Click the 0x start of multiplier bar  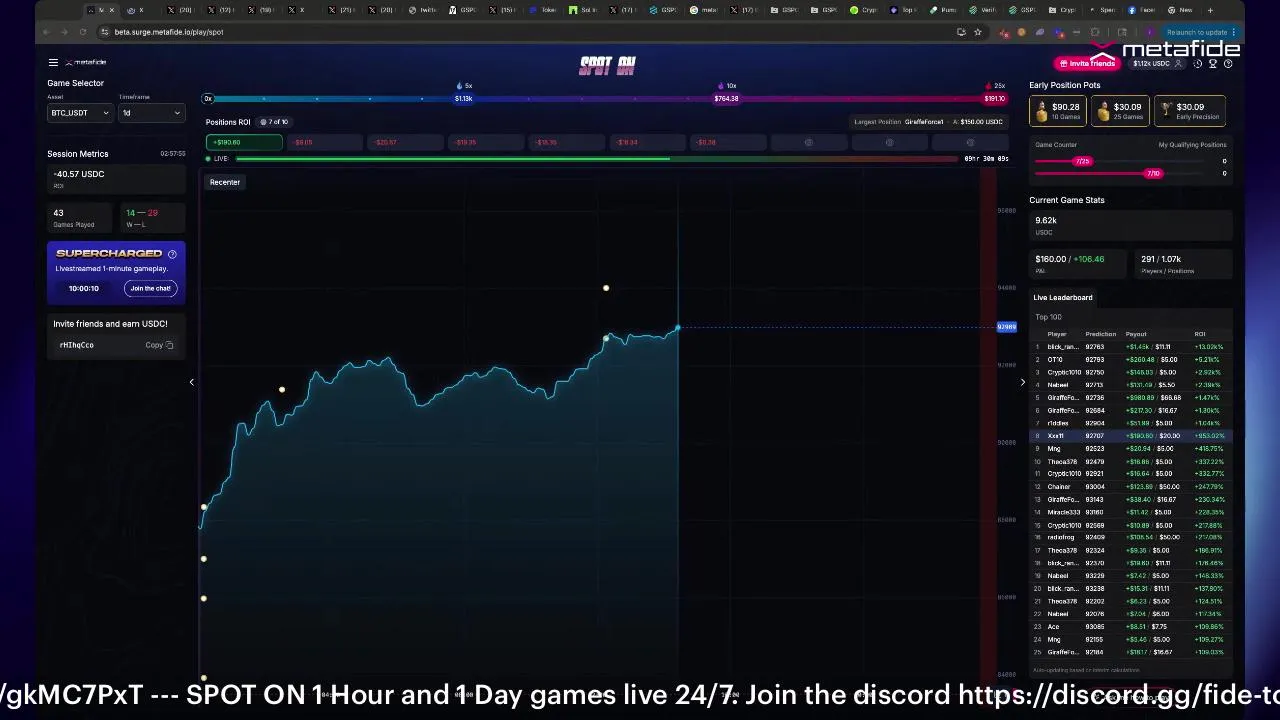tap(208, 98)
